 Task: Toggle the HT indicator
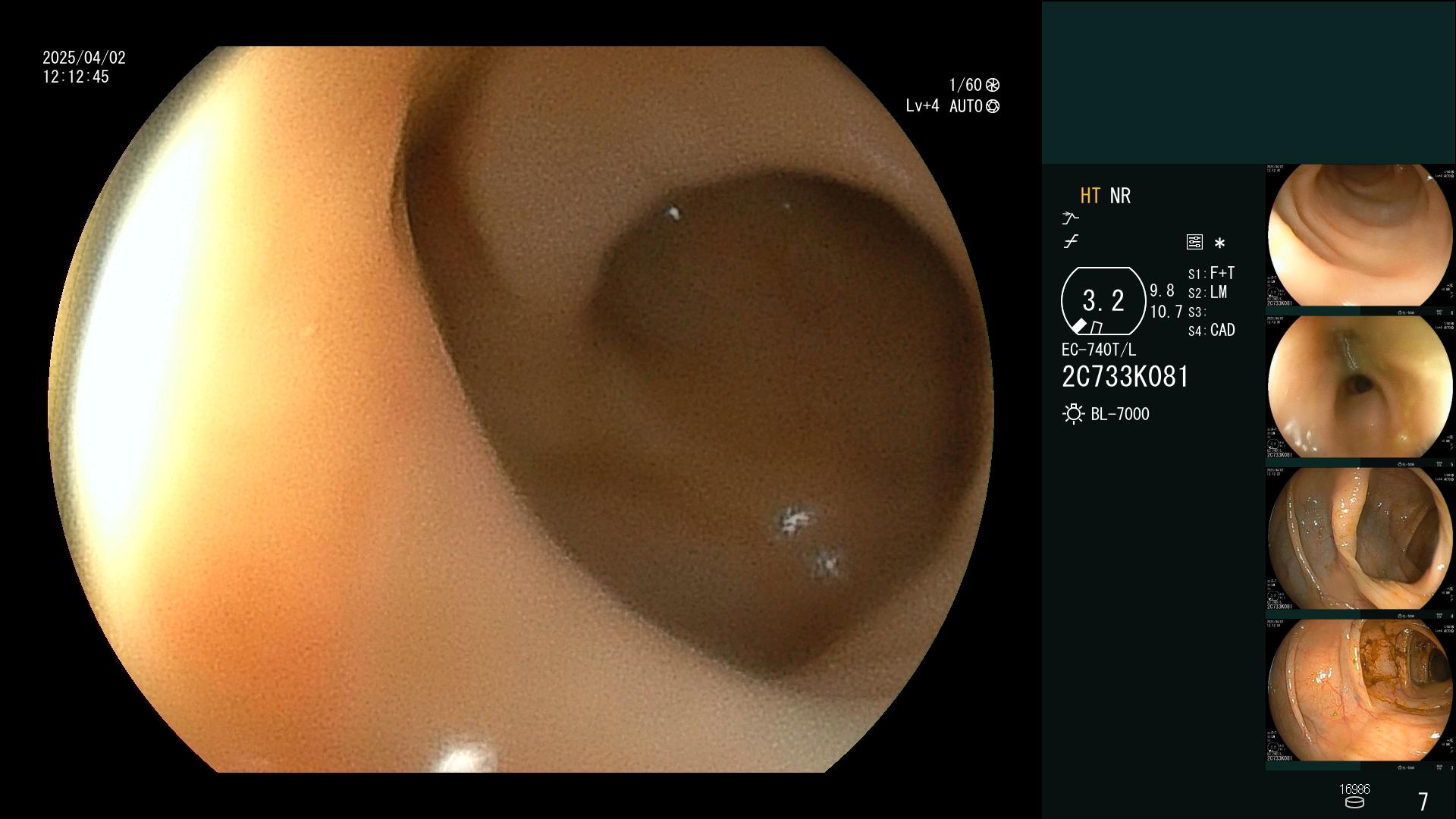1090,196
